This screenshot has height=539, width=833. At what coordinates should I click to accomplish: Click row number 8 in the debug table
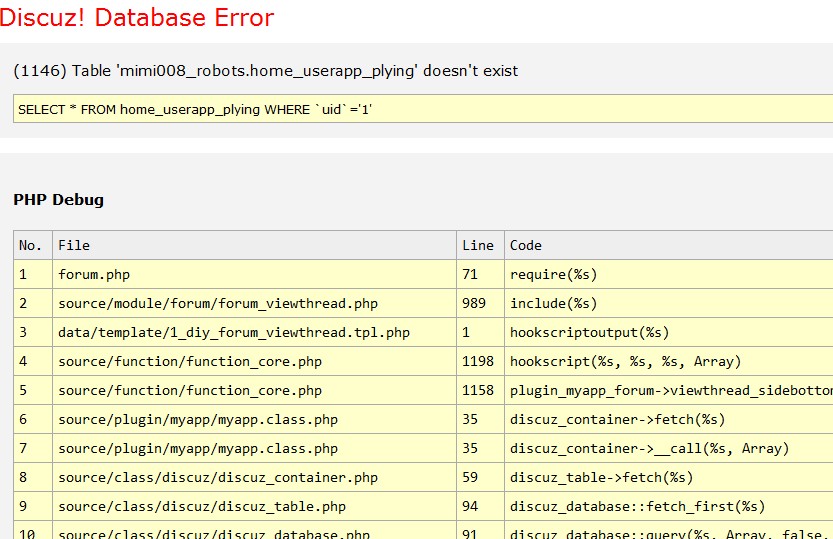coord(33,477)
